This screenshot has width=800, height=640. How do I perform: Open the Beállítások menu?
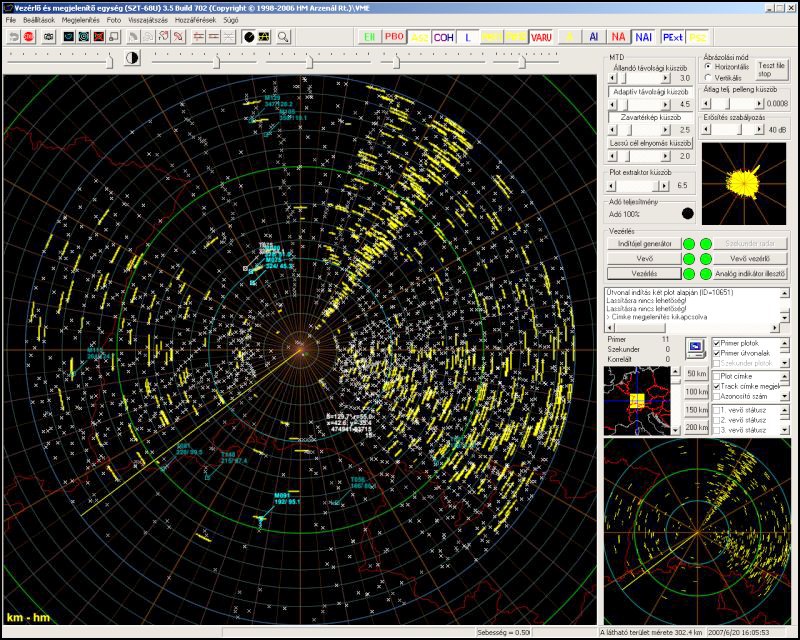(x=38, y=20)
